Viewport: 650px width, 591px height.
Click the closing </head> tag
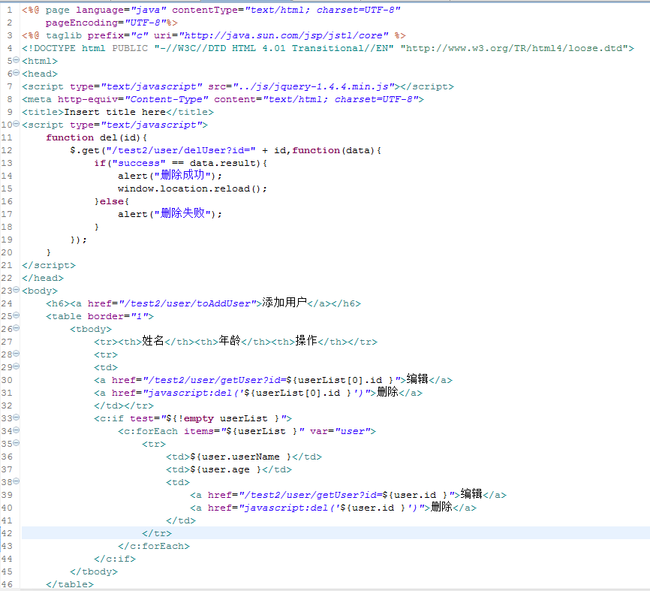[43, 278]
